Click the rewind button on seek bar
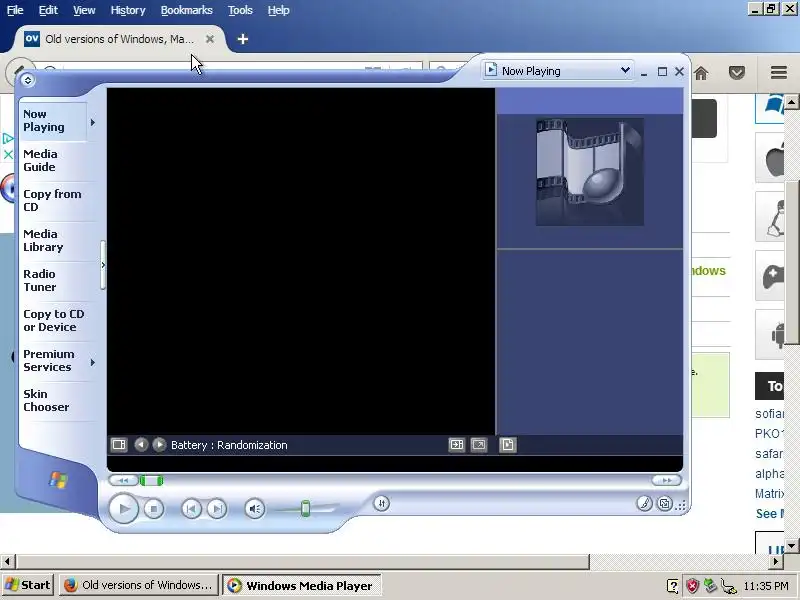800x600 pixels. 123,480
